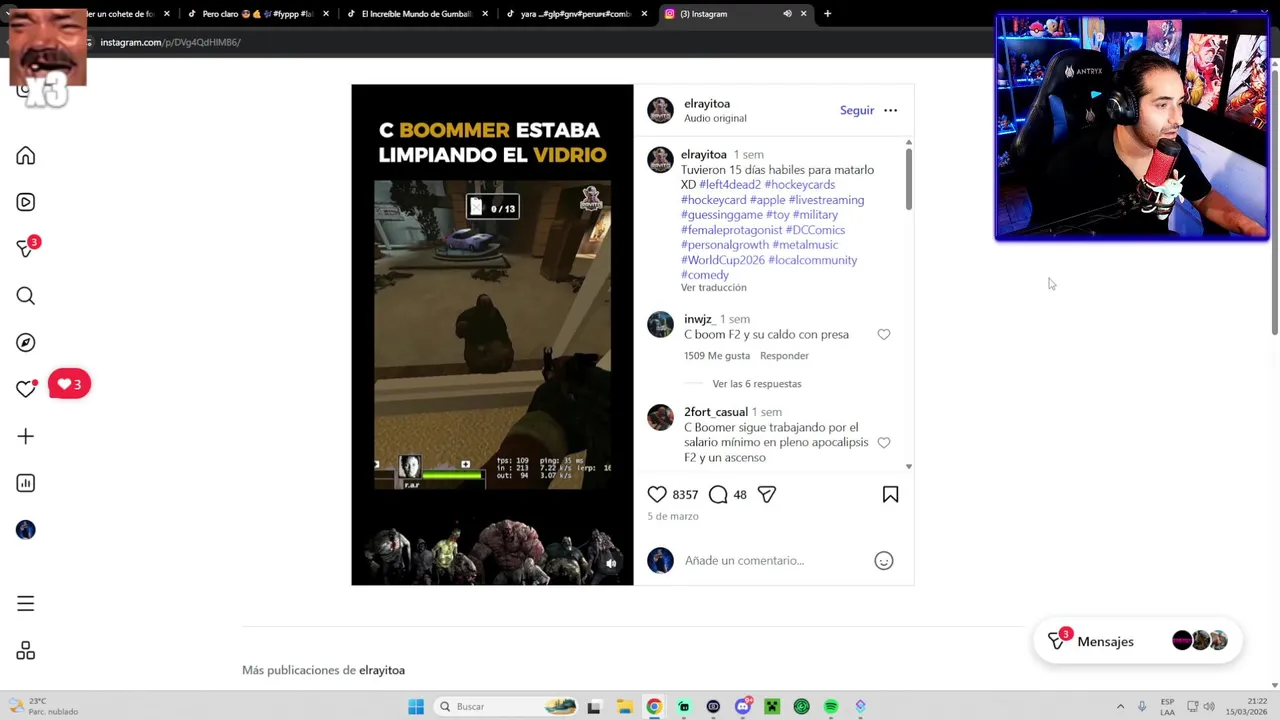The height and width of the screenshot is (720, 1280).
Task: Share the post with the send icon
Action: 767,494
